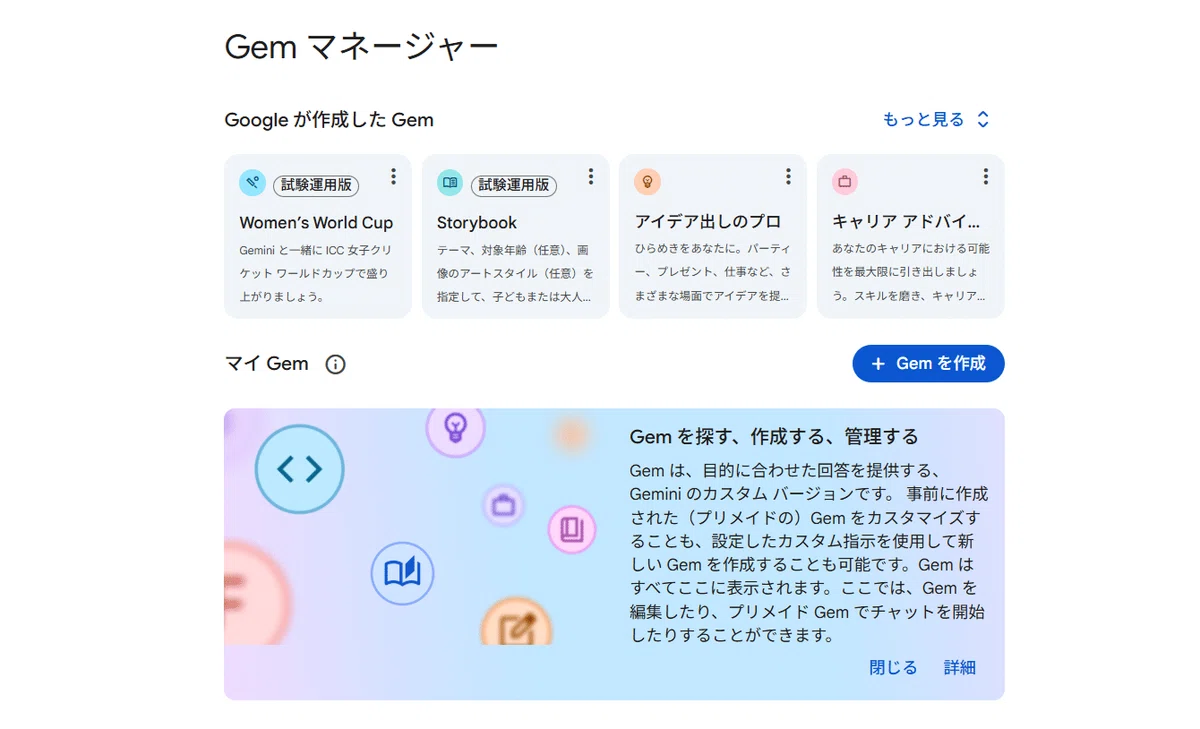Click the info icon next to マイ Gem
The width and height of the screenshot is (1200, 729).
336,364
